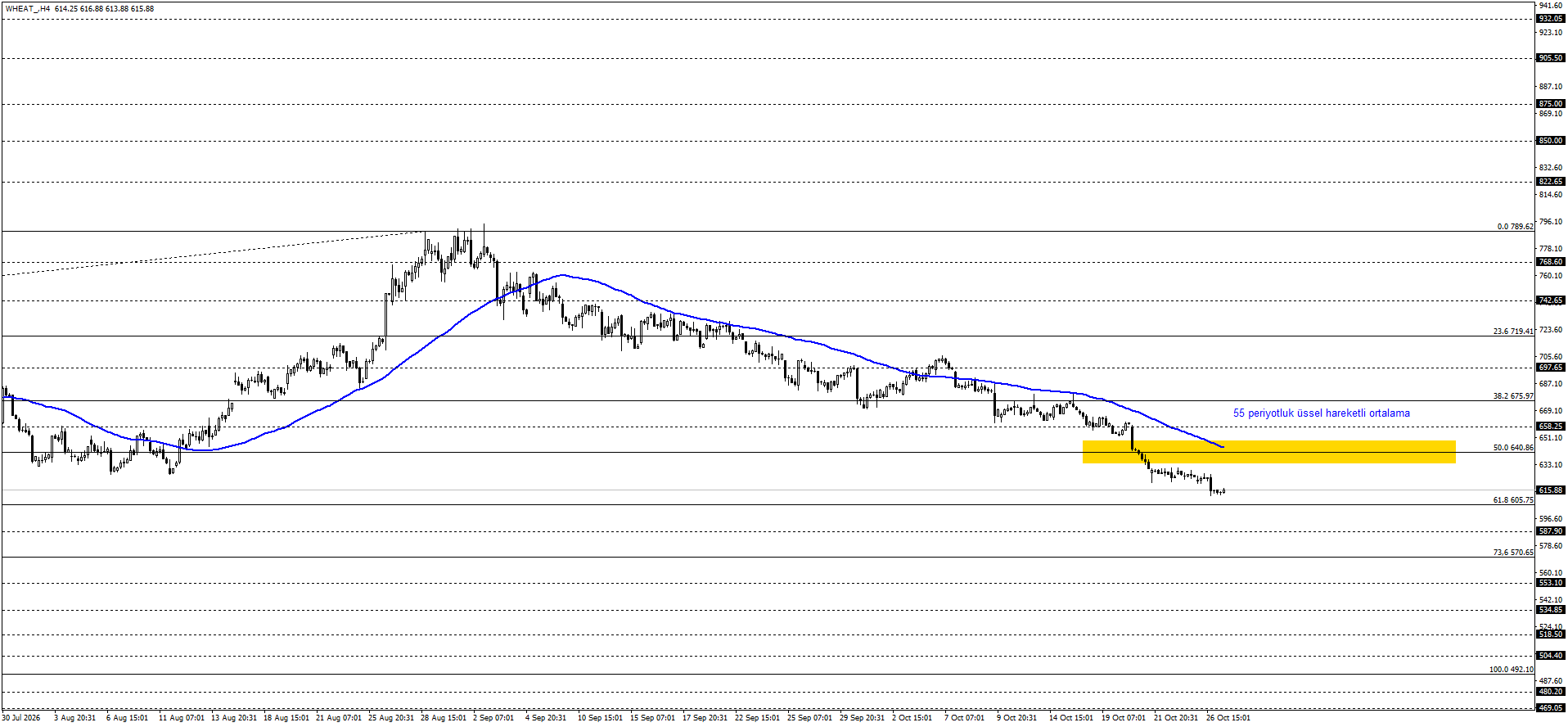The width and height of the screenshot is (1568, 727).
Task: Select the 504.40 price level tag
Action: [x=1551, y=656]
